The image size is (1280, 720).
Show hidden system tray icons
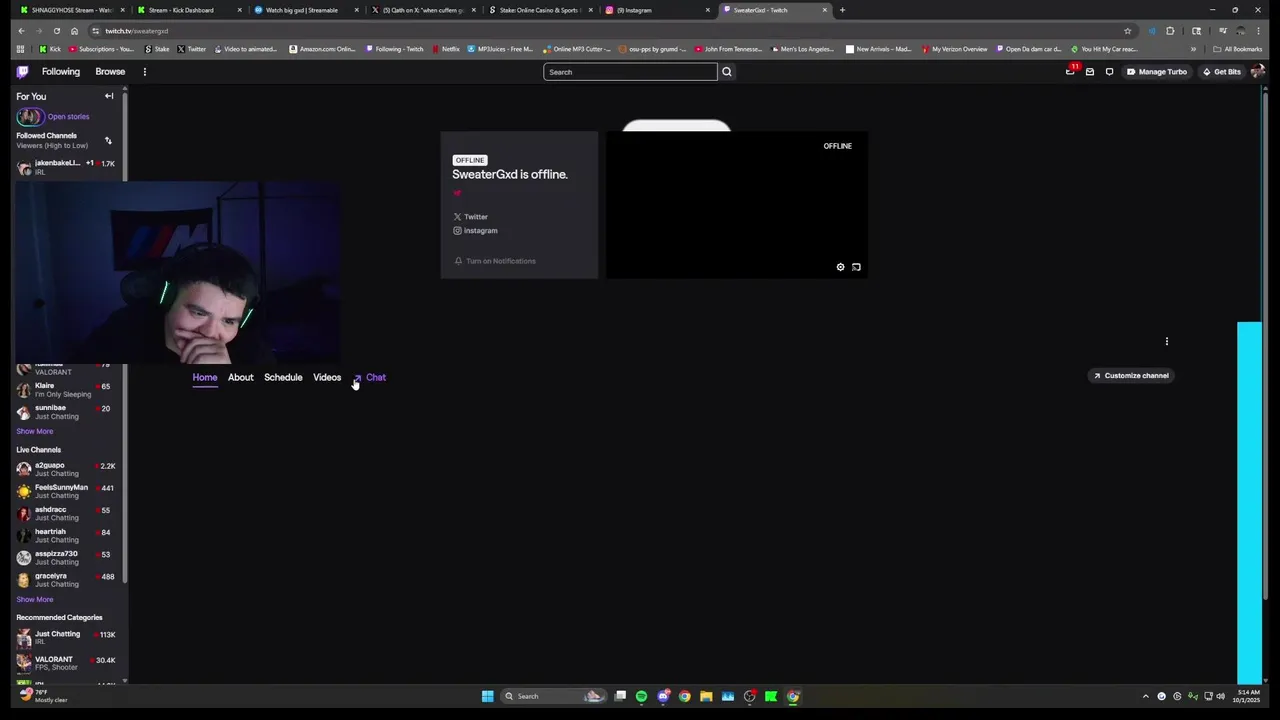click(x=1146, y=697)
